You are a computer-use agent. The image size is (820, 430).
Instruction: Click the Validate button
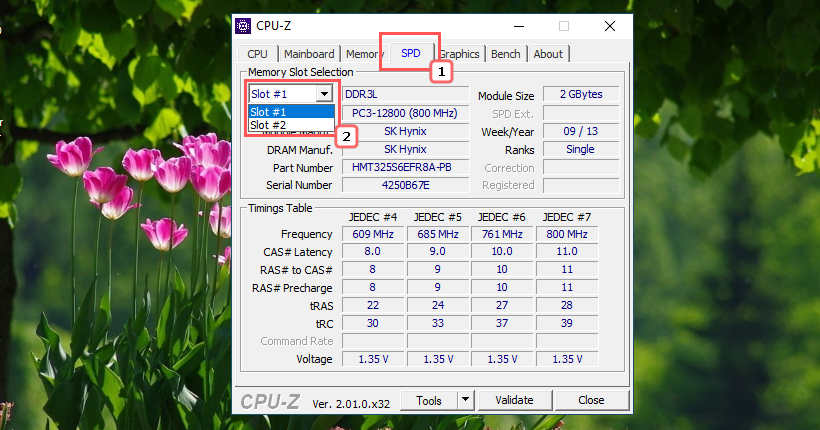point(515,400)
